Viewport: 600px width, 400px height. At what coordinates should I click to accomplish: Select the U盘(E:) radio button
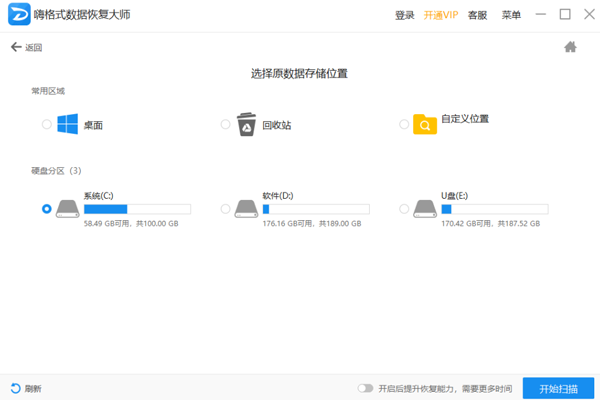[404, 209]
